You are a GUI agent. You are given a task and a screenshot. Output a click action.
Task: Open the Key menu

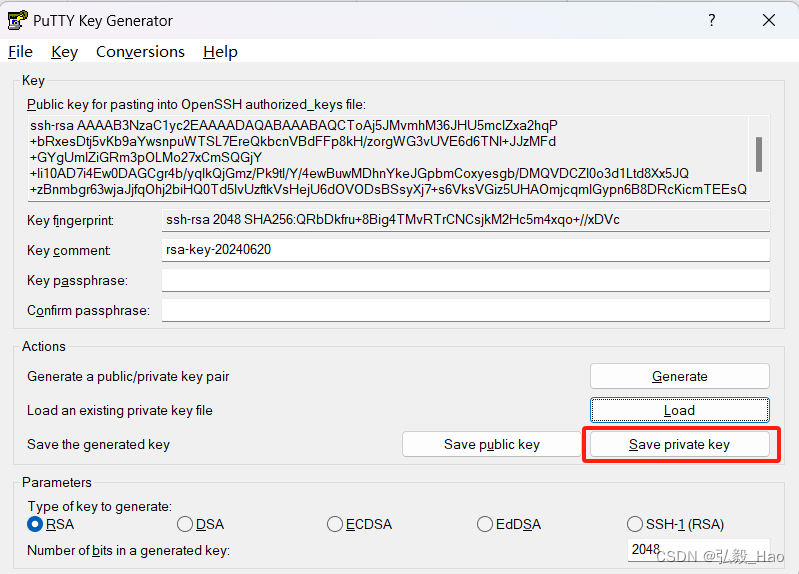tap(64, 52)
